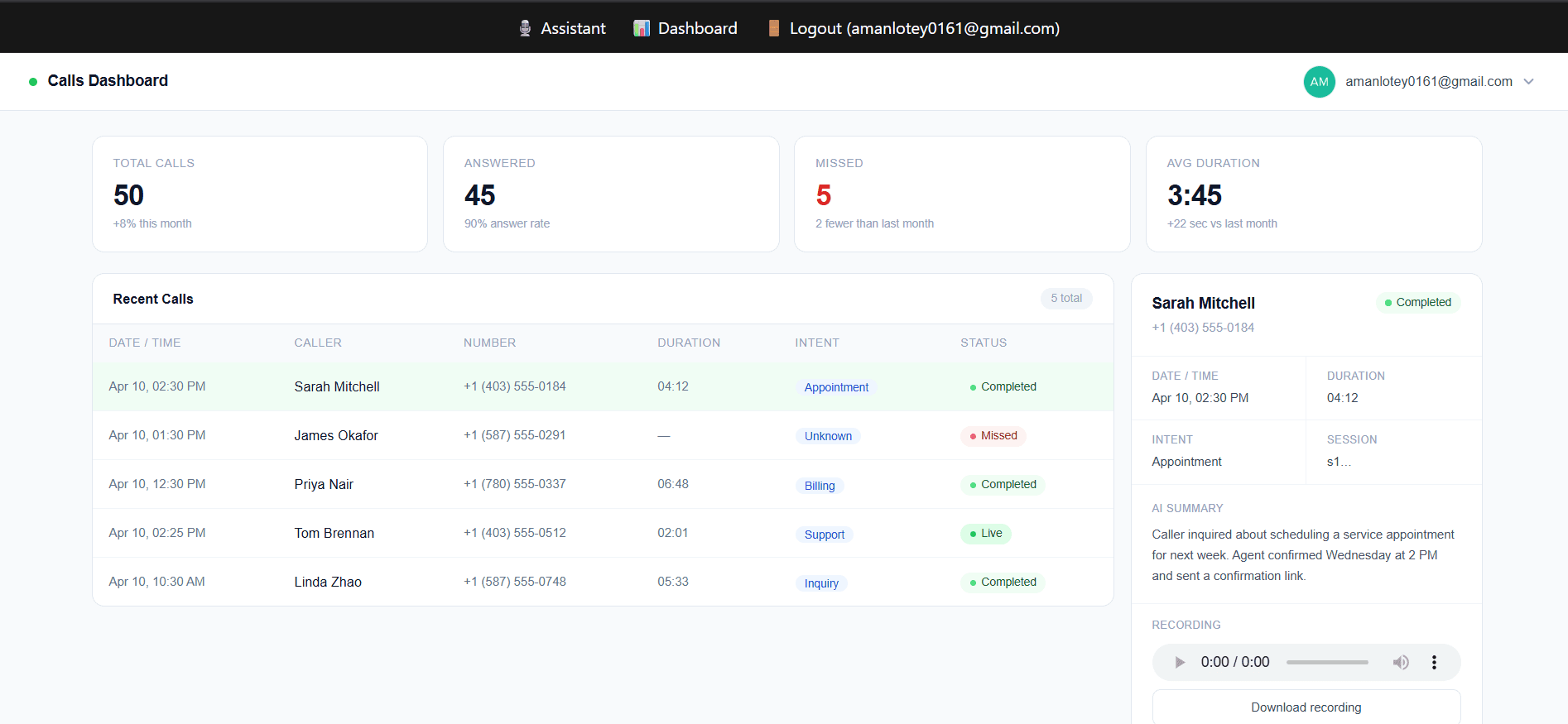Screen dimensions: 1568x724
Task: Click the Appointment intent tag
Action: pyautogui.click(x=836, y=387)
